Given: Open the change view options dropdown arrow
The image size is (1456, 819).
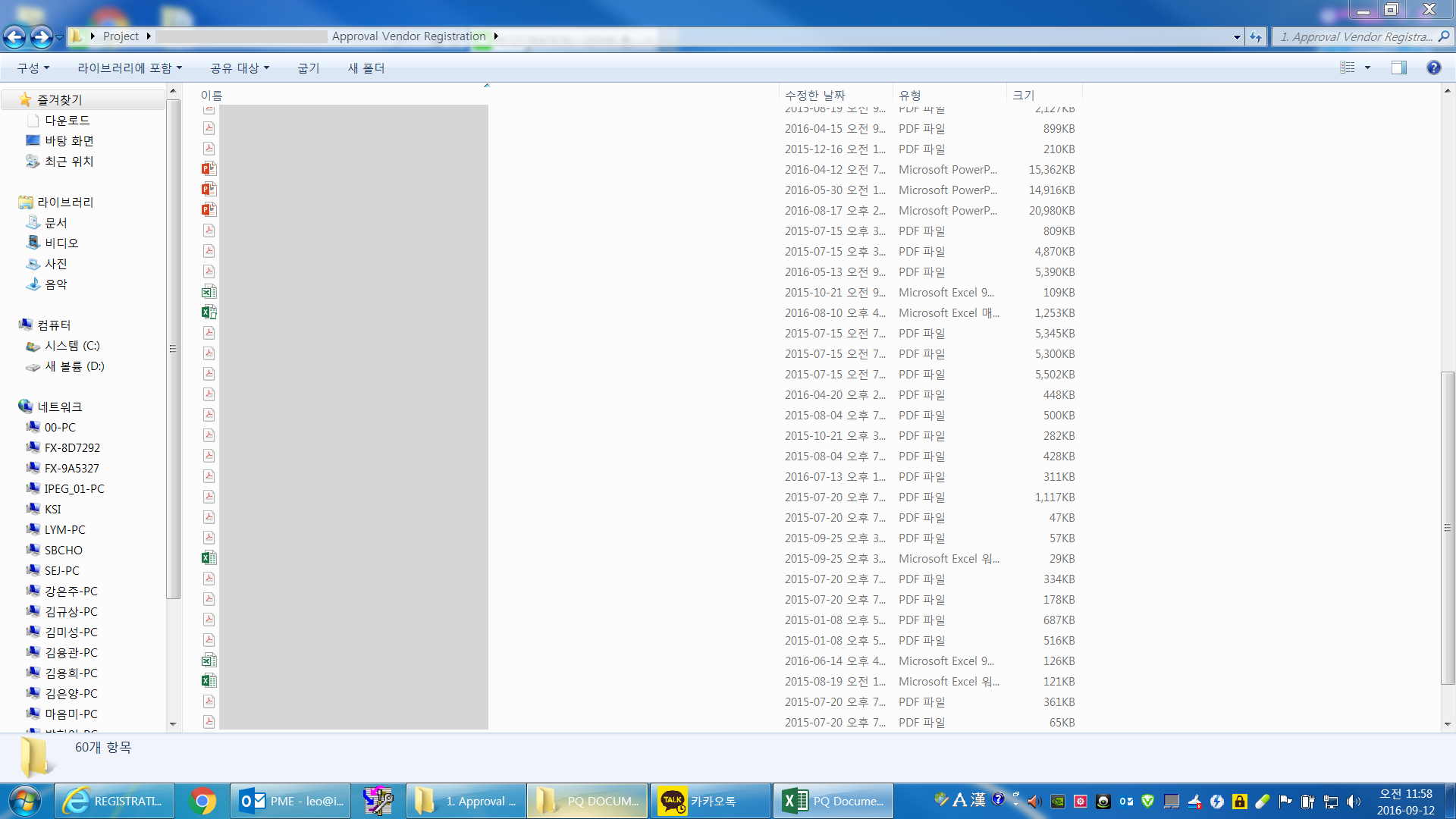Looking at the screenshot, I should point(1367,67).
